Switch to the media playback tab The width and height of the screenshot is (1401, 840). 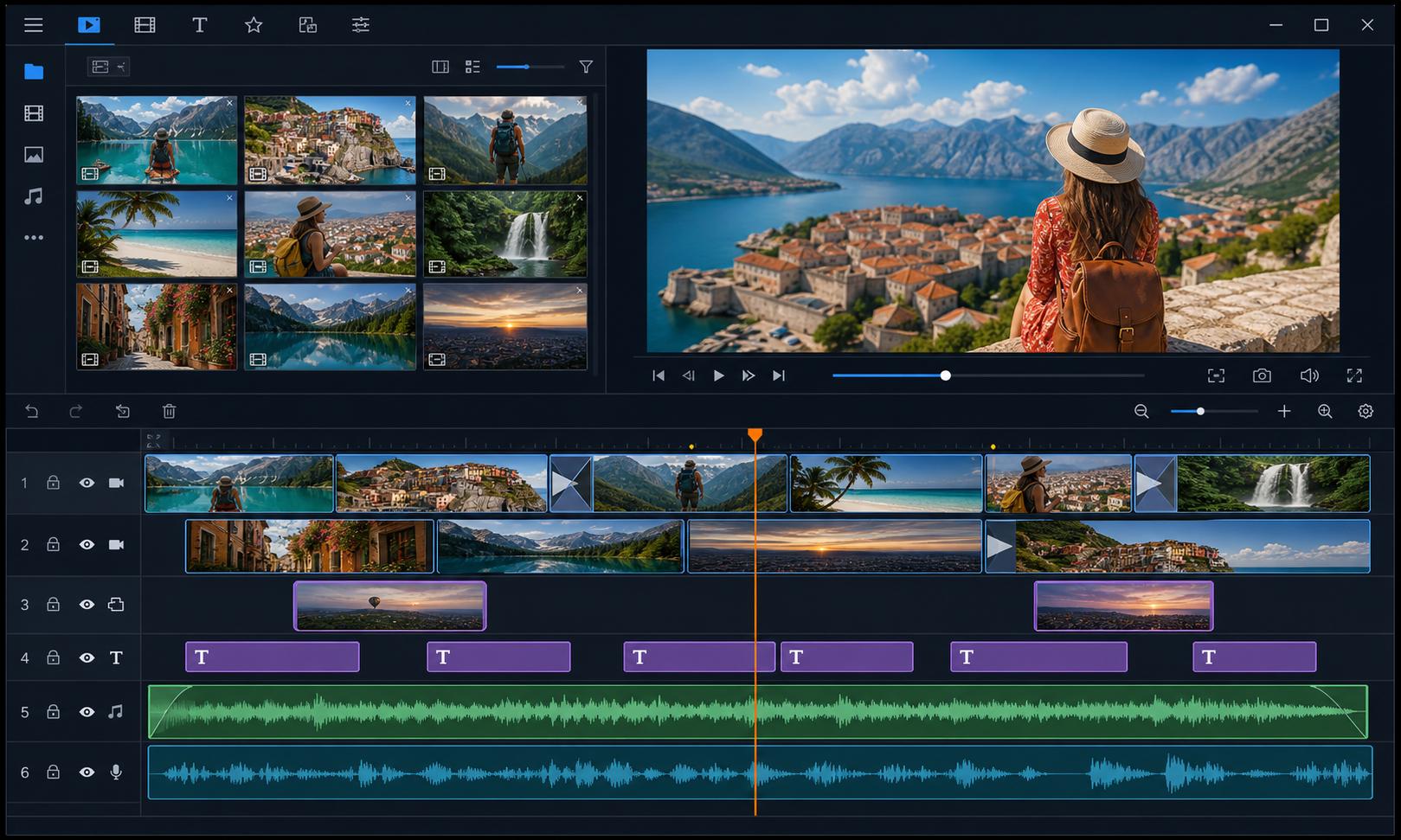coord(89,25)
